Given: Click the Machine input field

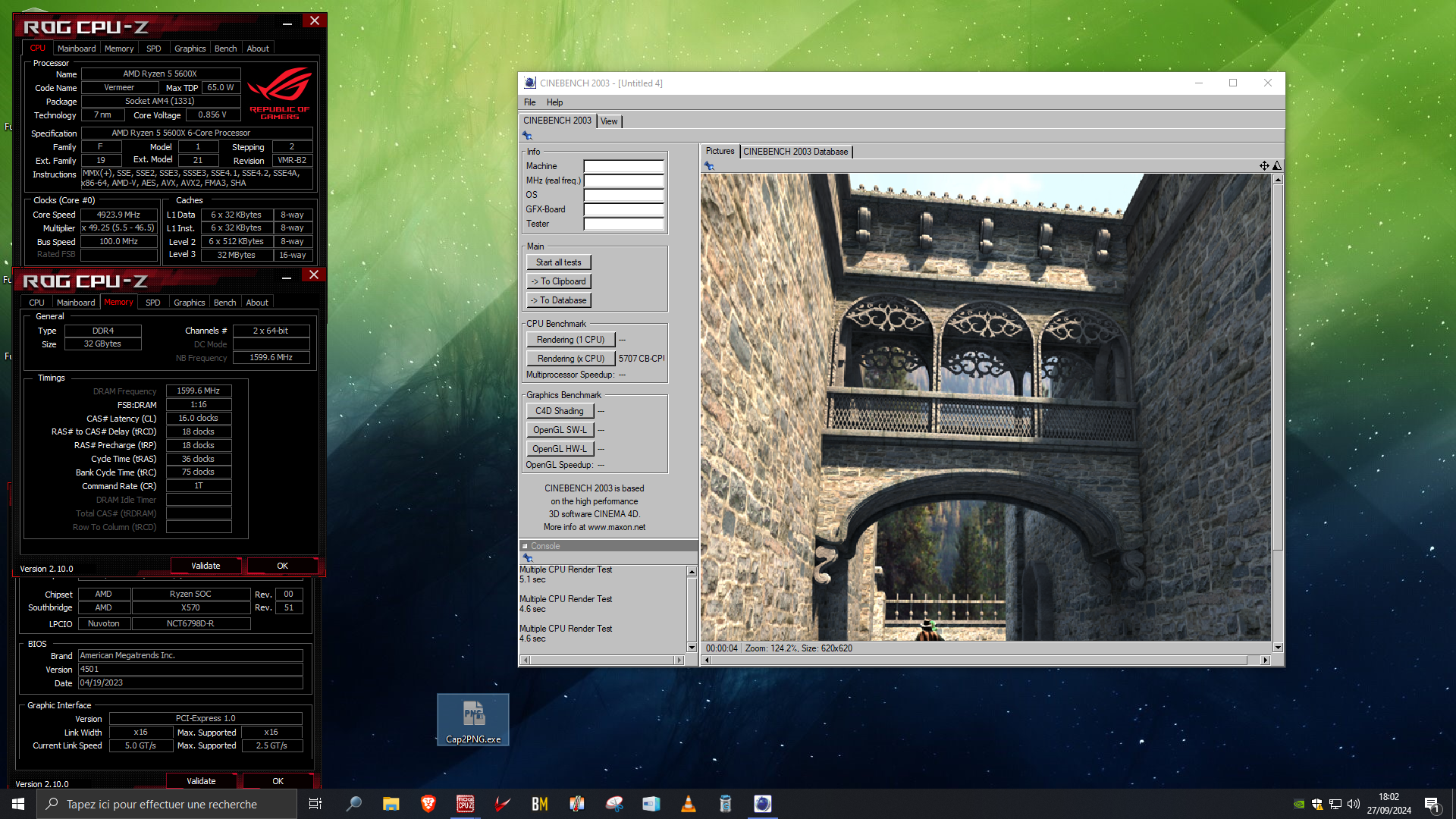Looking at the screenshot, I should point(623,166).
